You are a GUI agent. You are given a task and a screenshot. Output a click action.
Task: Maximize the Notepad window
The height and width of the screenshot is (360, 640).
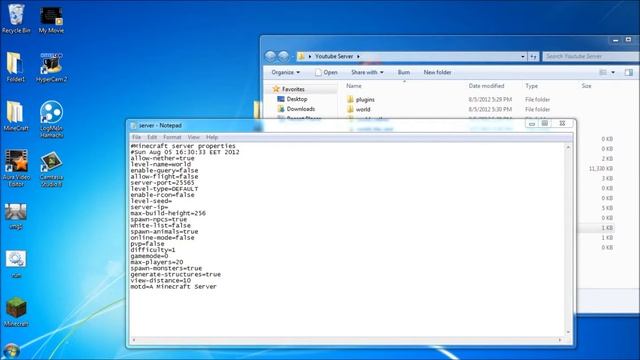(x=544, y=123)
